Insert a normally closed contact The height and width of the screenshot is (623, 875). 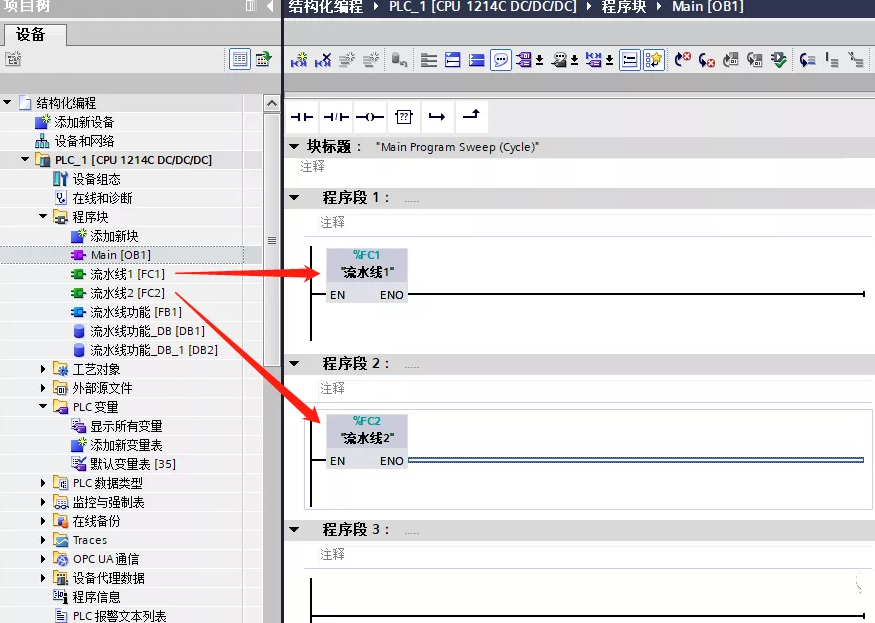pyautogui.click(x=336, y=117)
